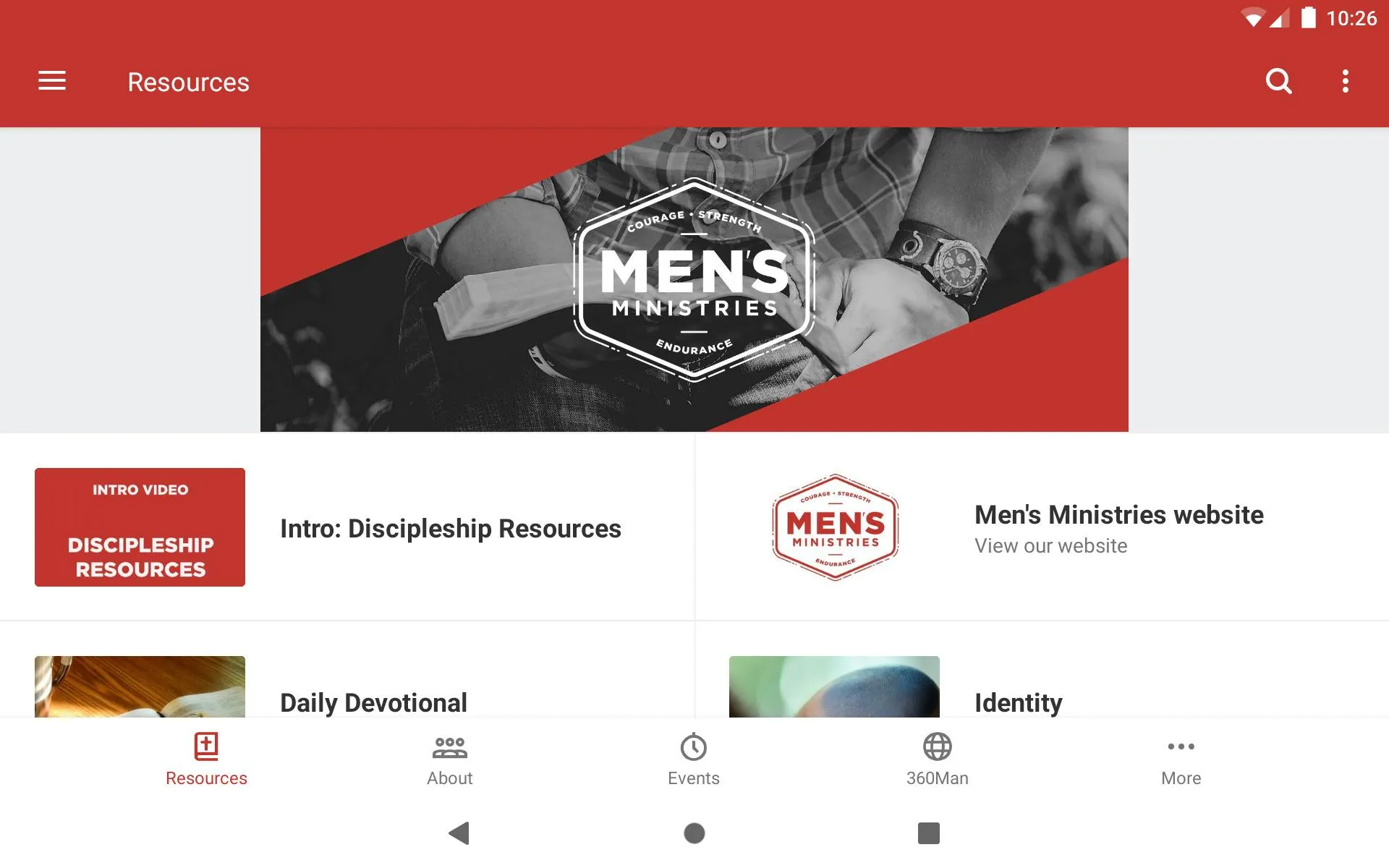Toggle the hamburger navigation menu
This screenshot has width=1389, height=868.
(52, 82)
